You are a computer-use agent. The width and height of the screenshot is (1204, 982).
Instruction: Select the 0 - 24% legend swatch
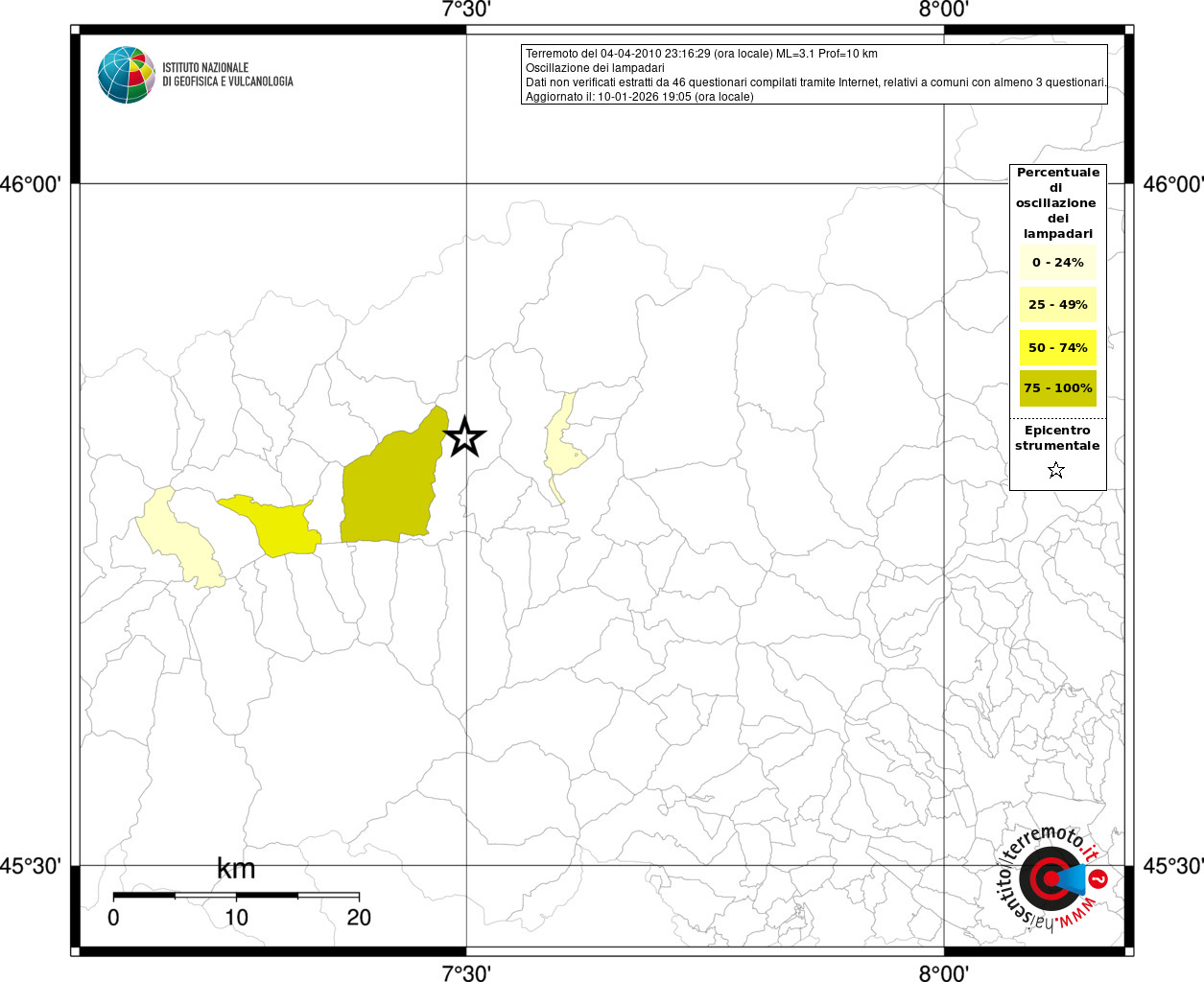pyautogui.click(x=1058, y=263)
